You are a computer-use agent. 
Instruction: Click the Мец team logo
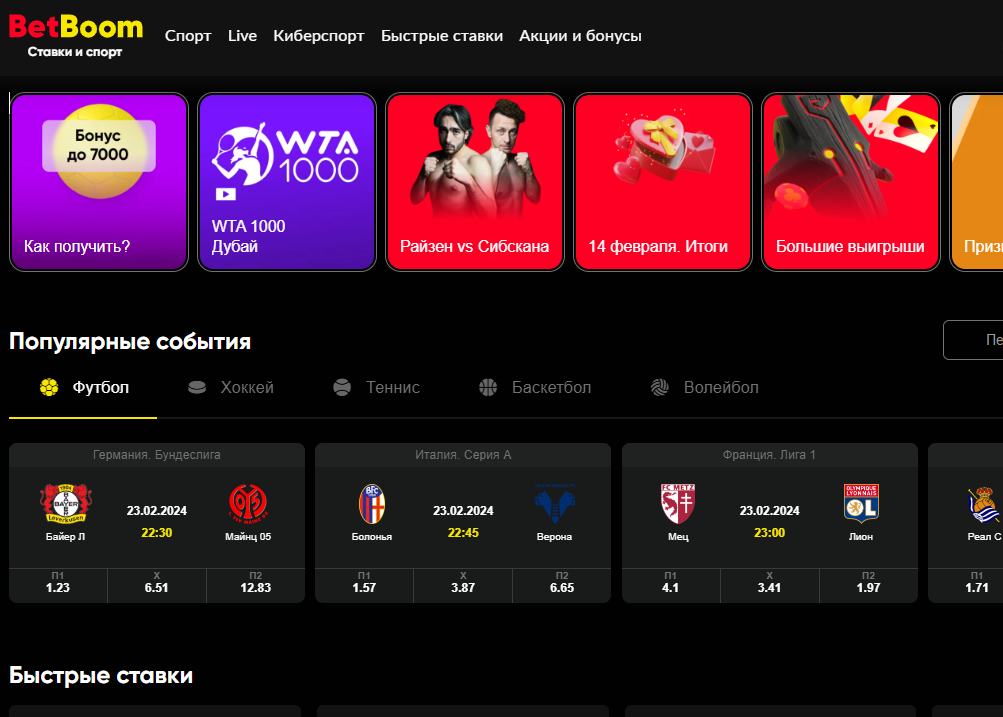[678, 503]
